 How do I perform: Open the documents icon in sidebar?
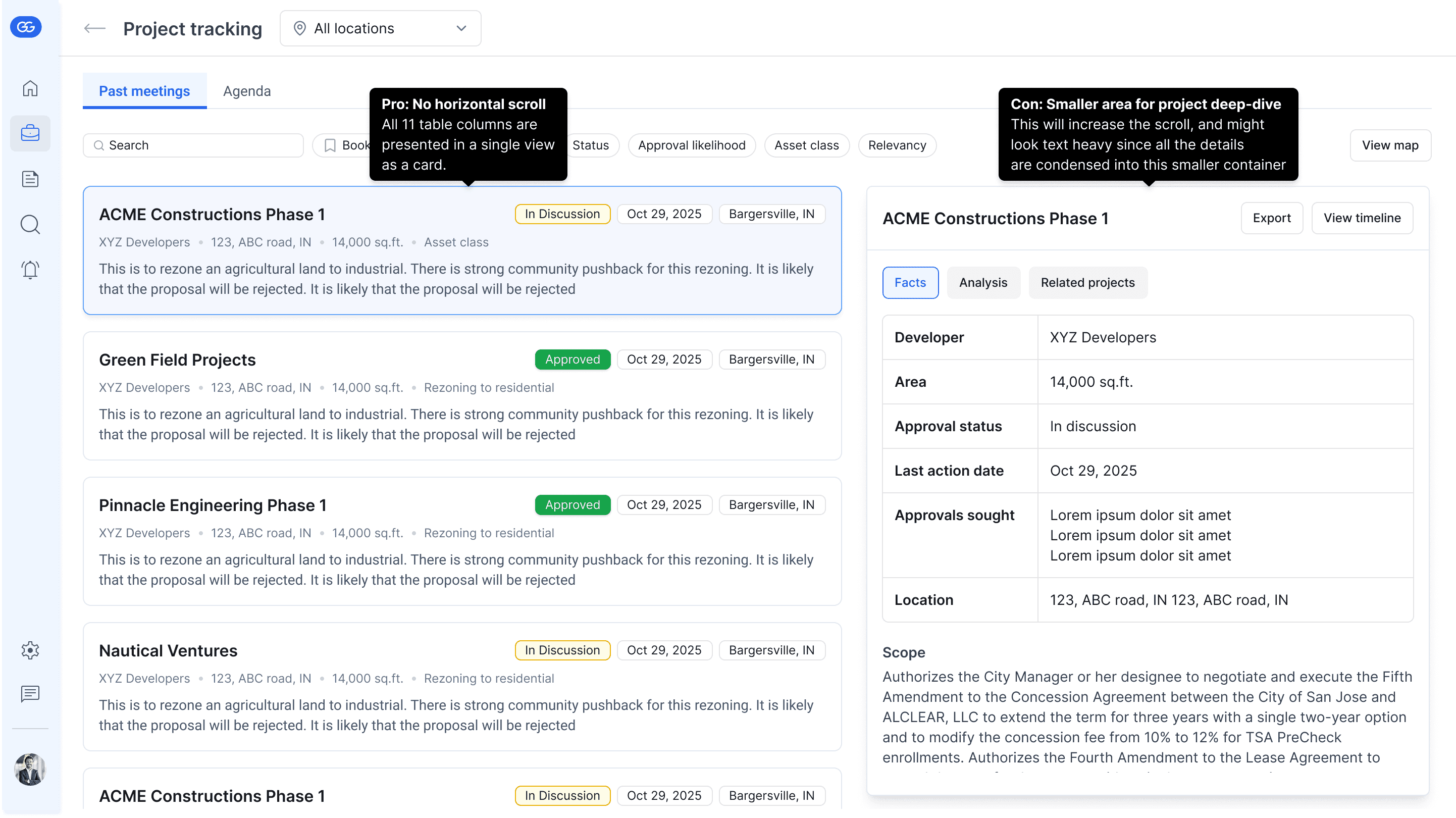tap(30, 179)
